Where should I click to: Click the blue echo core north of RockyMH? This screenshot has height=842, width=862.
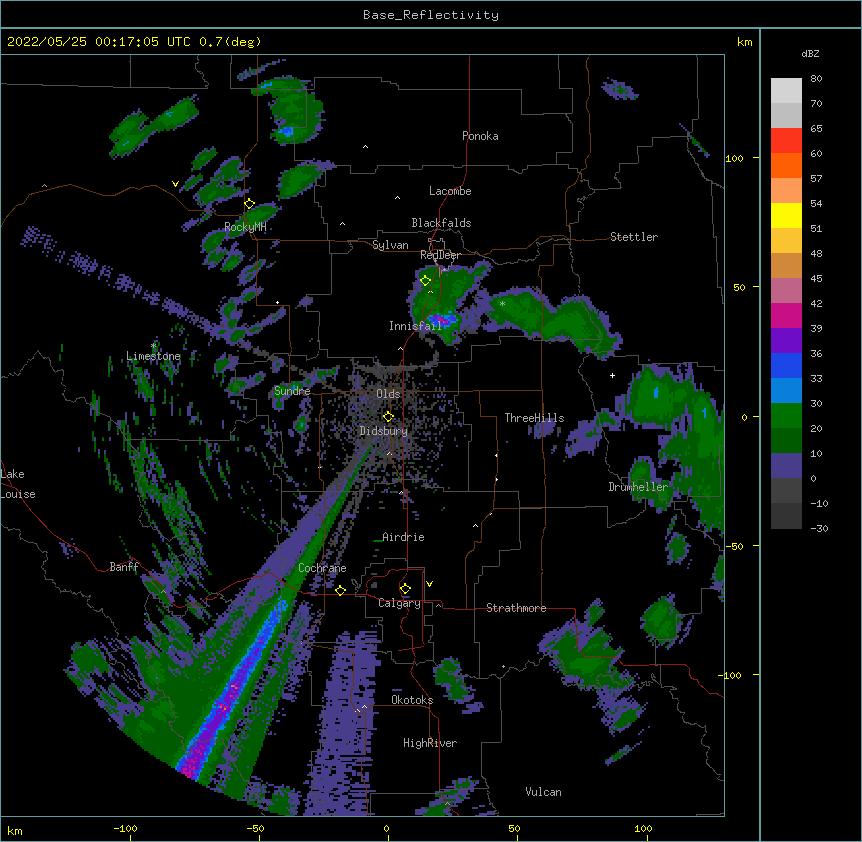tap(285, 131)
